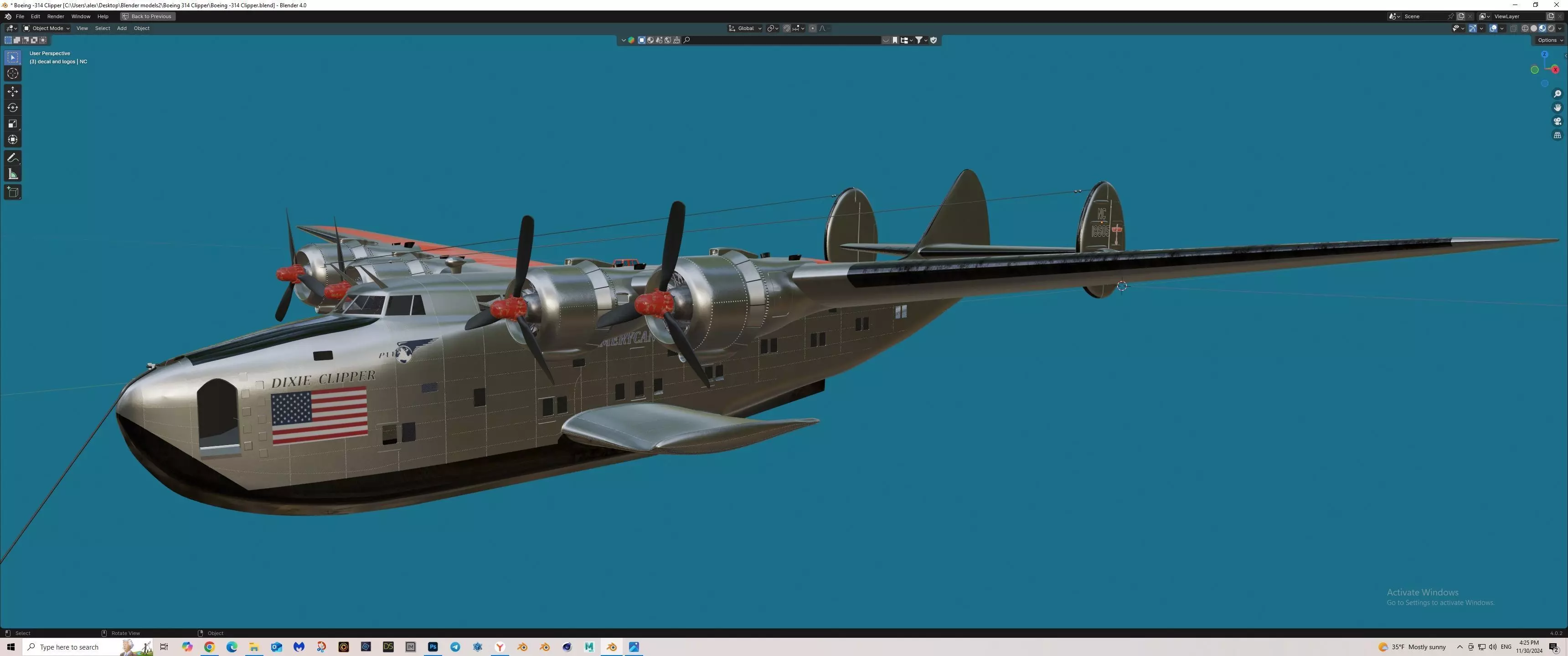
Task: Open the Render menu
Action: point(56,16)
